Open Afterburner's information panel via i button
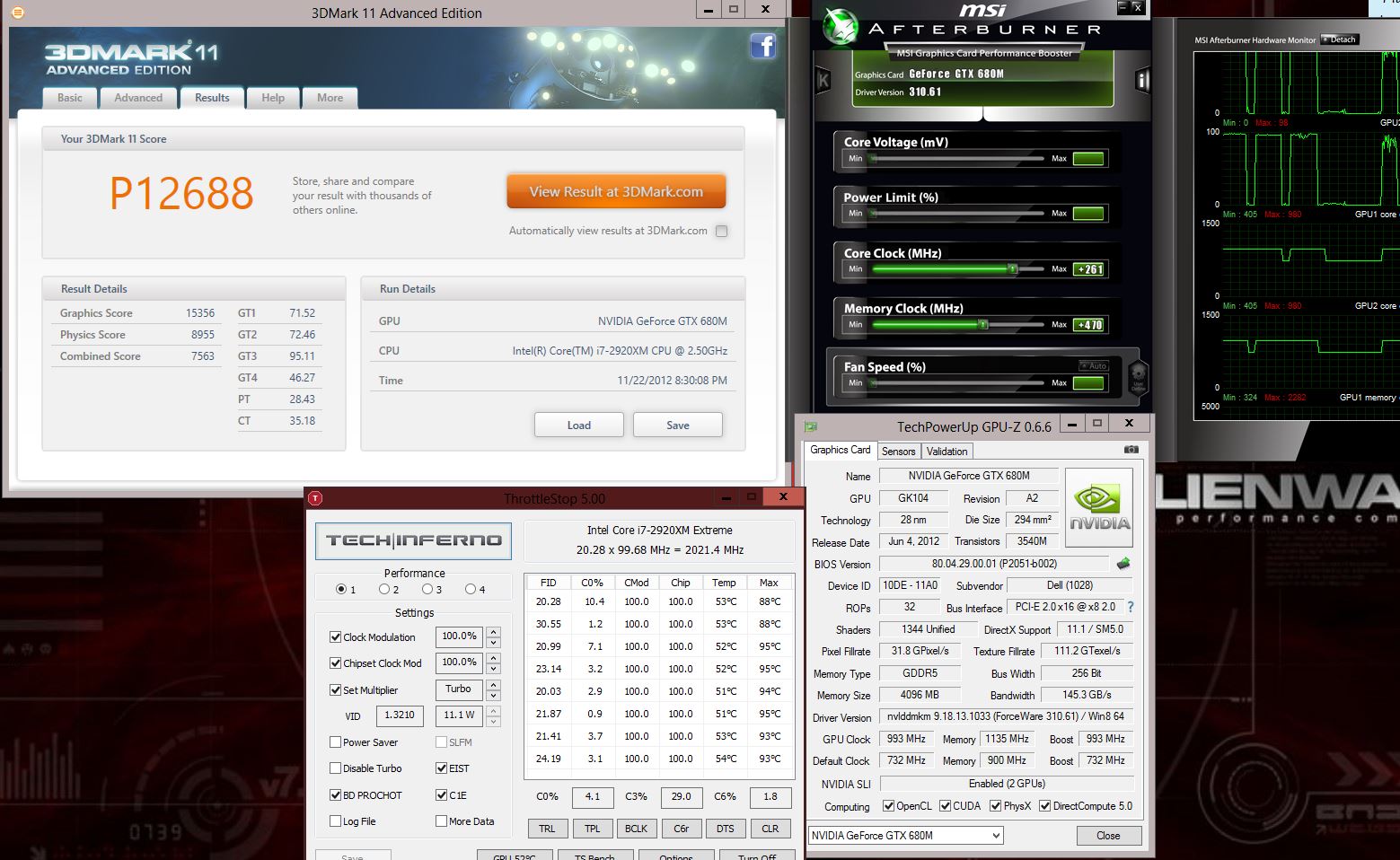The width and height of the screenshot is (1400, 860). pos(1142,81)
